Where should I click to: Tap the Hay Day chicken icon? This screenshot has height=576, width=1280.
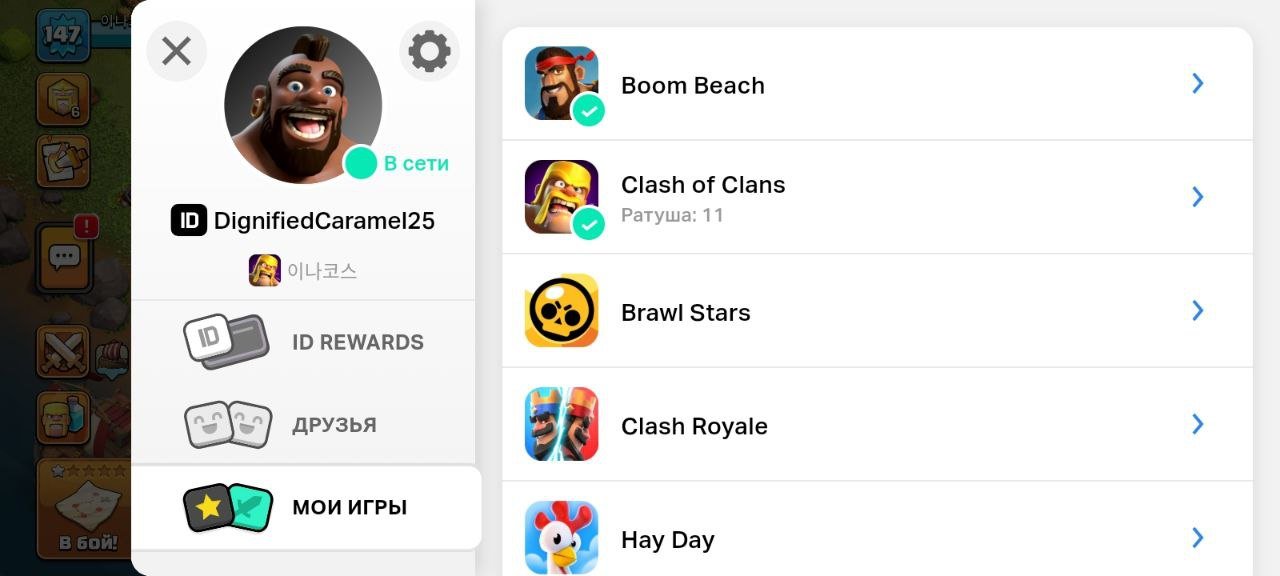coord(561,537)
